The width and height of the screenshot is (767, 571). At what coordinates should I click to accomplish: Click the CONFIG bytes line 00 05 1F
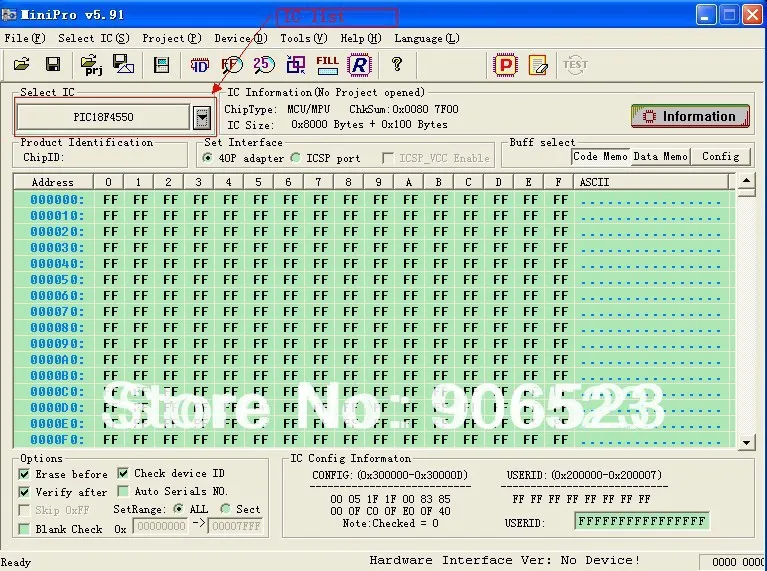point(390,499)
